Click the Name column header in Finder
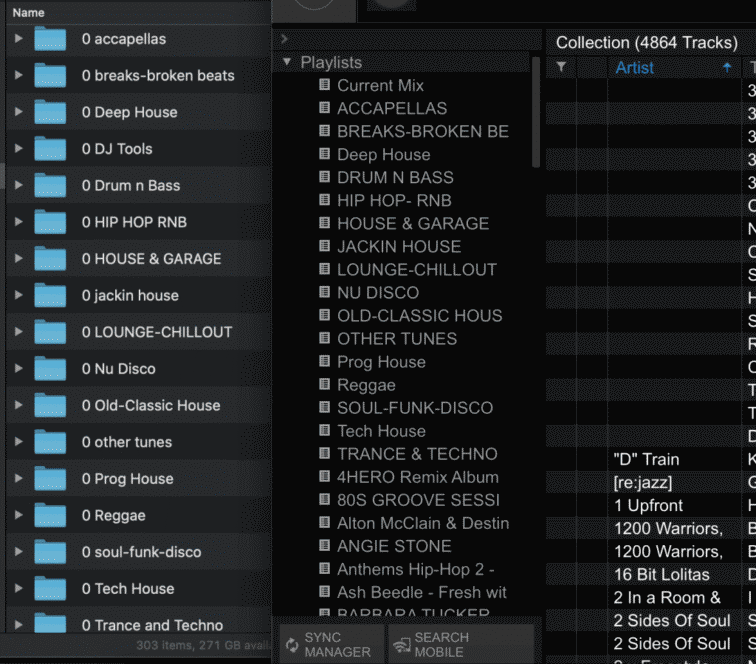 (x=29, y=13)
